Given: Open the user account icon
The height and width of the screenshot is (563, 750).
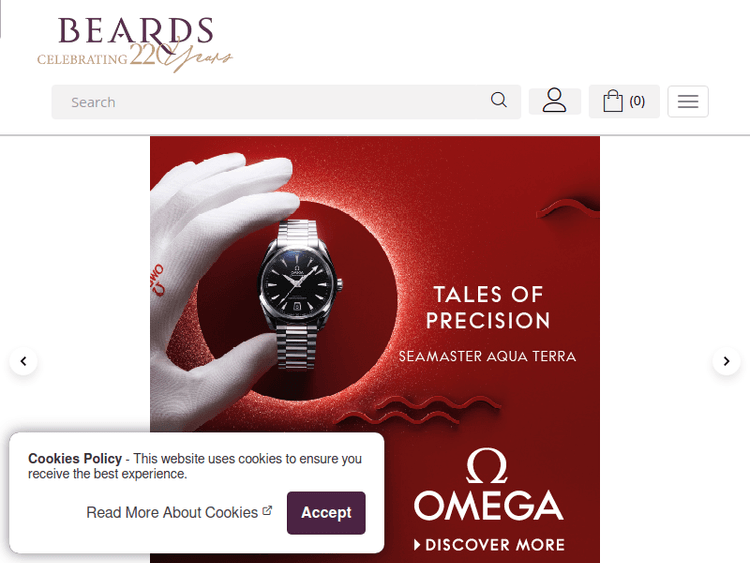Looking at the screenshot, I should coord(554,101).
